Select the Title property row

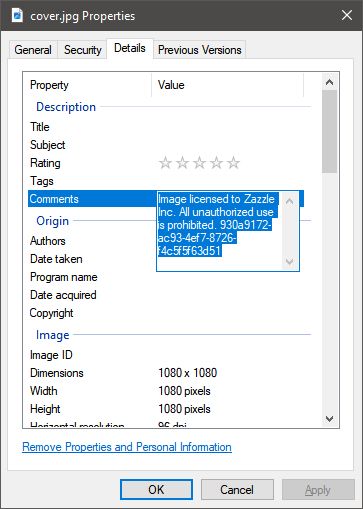click(166, 127)
